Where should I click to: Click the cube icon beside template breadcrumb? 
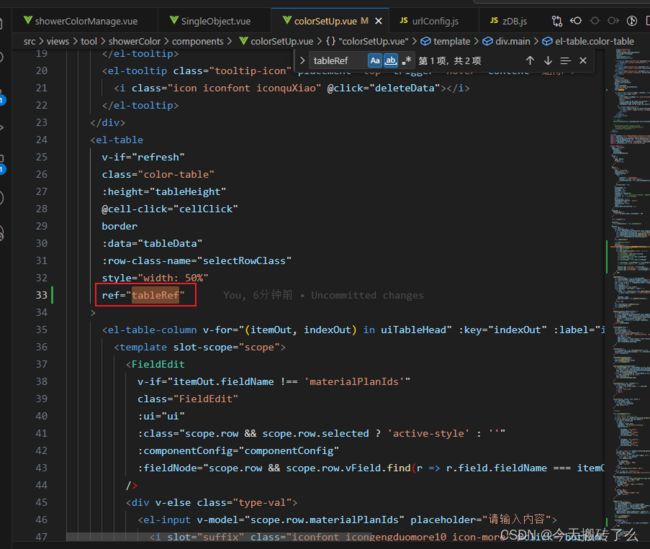click(x=426, y=41)
